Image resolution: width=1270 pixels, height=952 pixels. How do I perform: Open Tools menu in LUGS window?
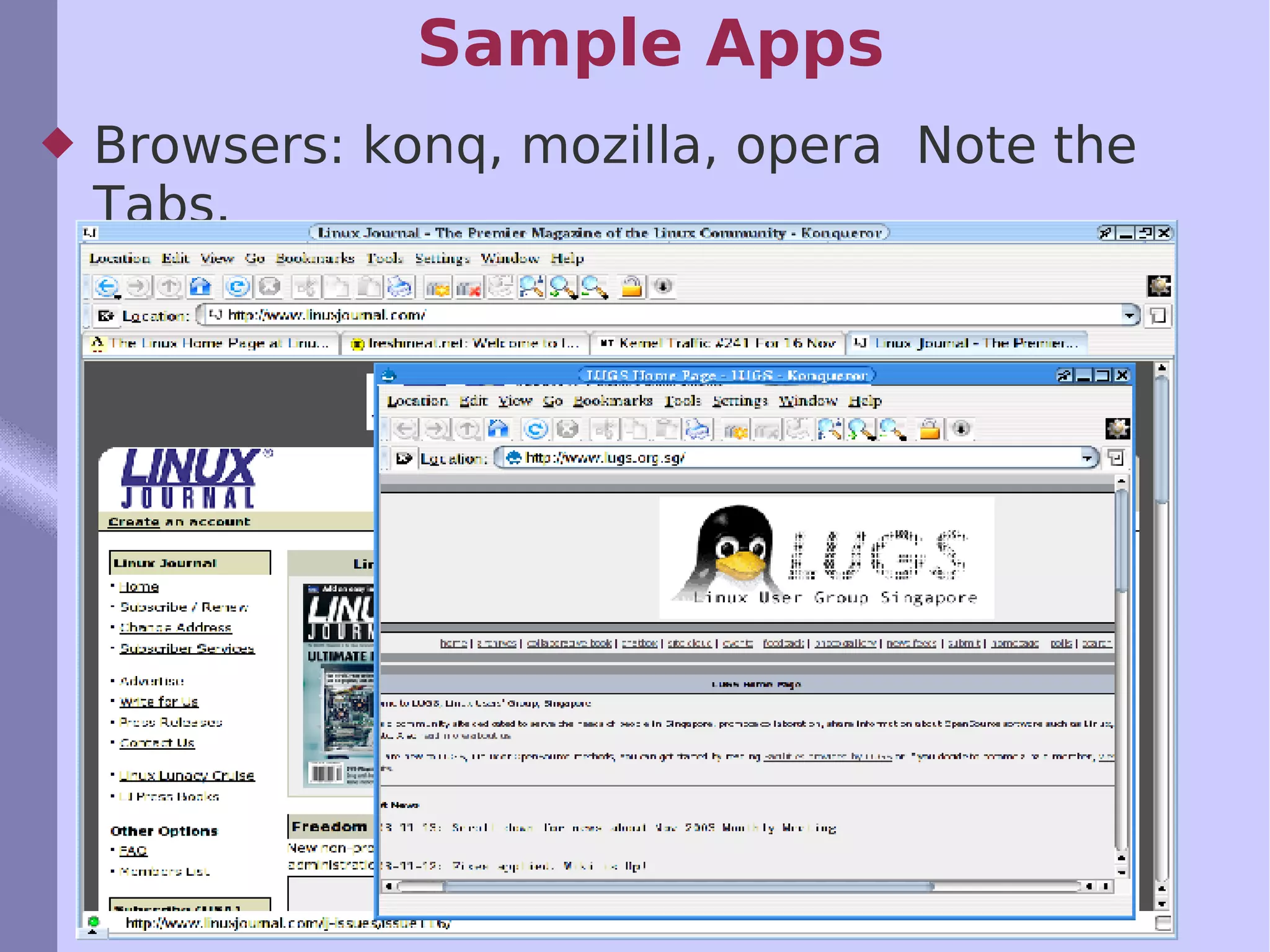coord(682,401)
